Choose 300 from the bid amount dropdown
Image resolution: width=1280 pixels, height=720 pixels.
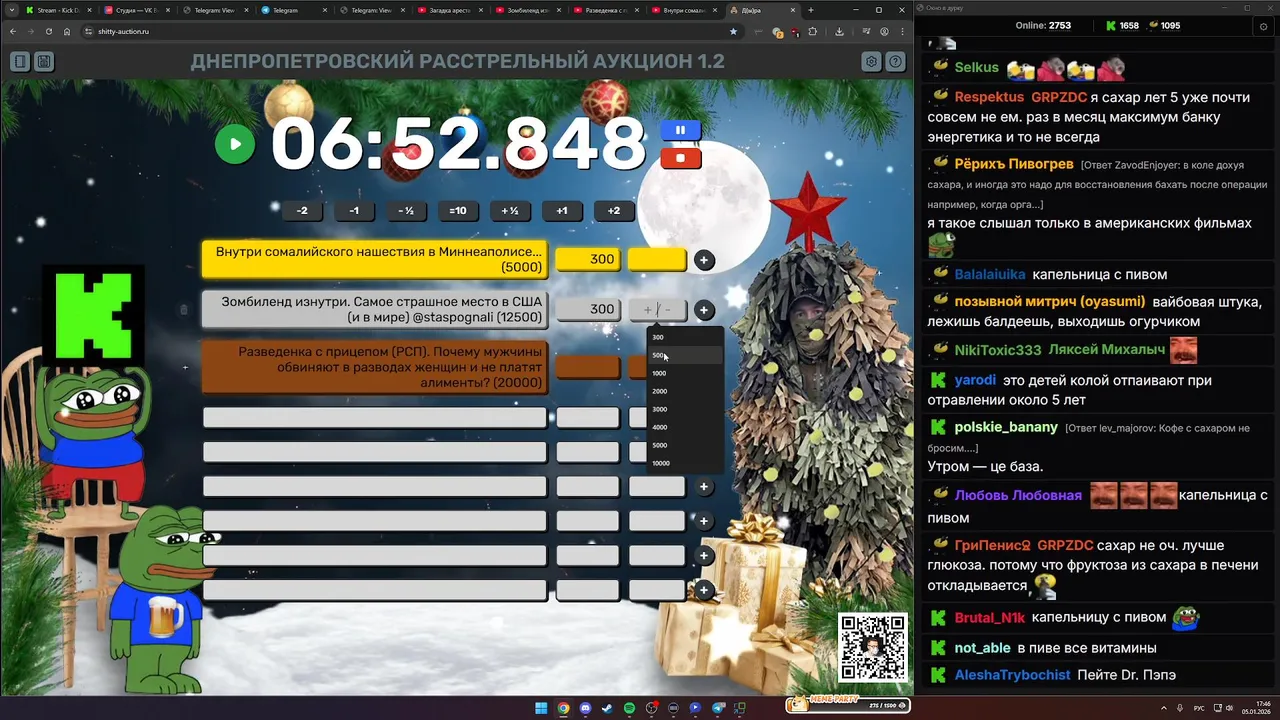pos(685,337)
